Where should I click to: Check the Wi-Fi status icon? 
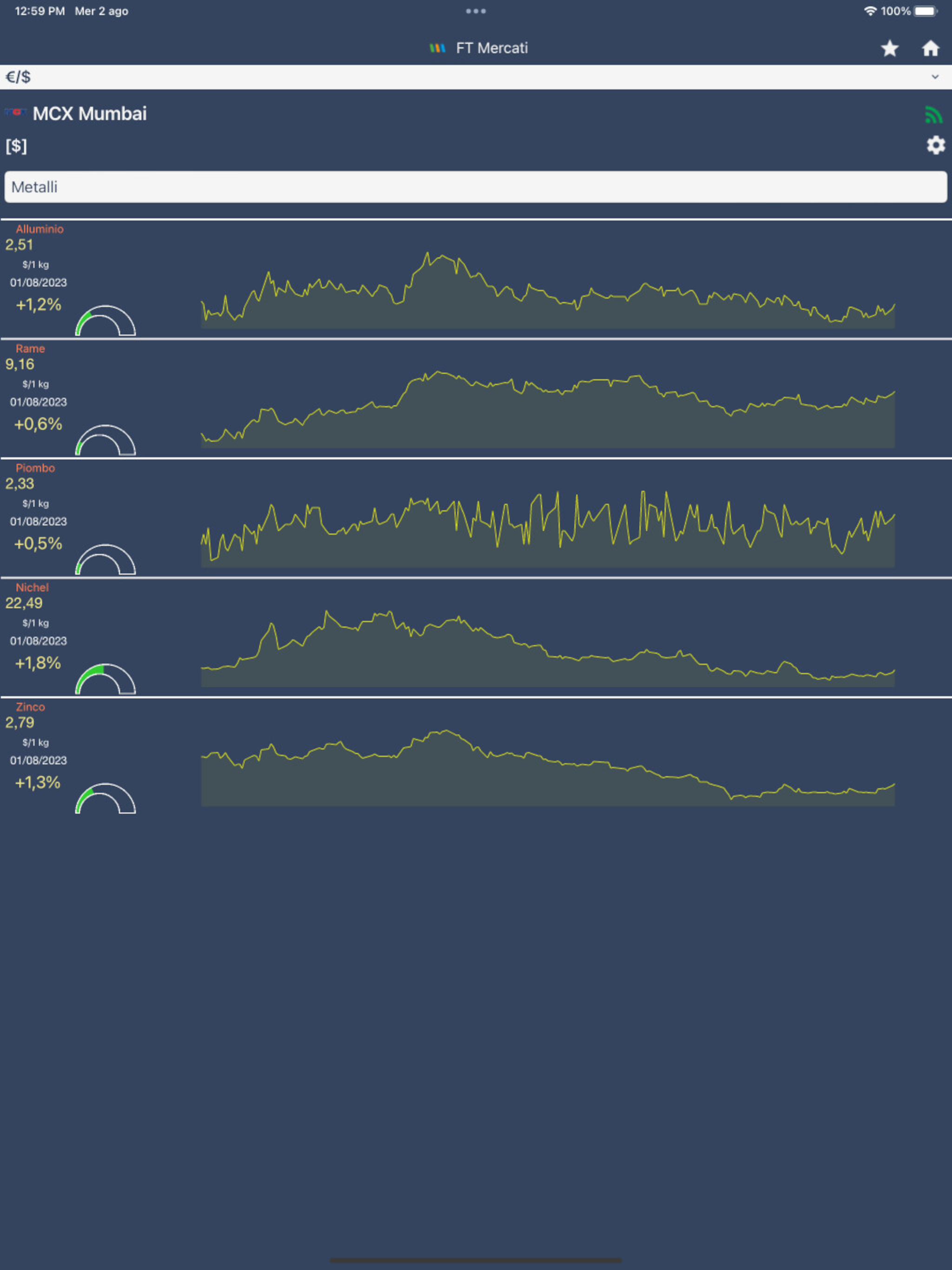(x=870, y=11)
